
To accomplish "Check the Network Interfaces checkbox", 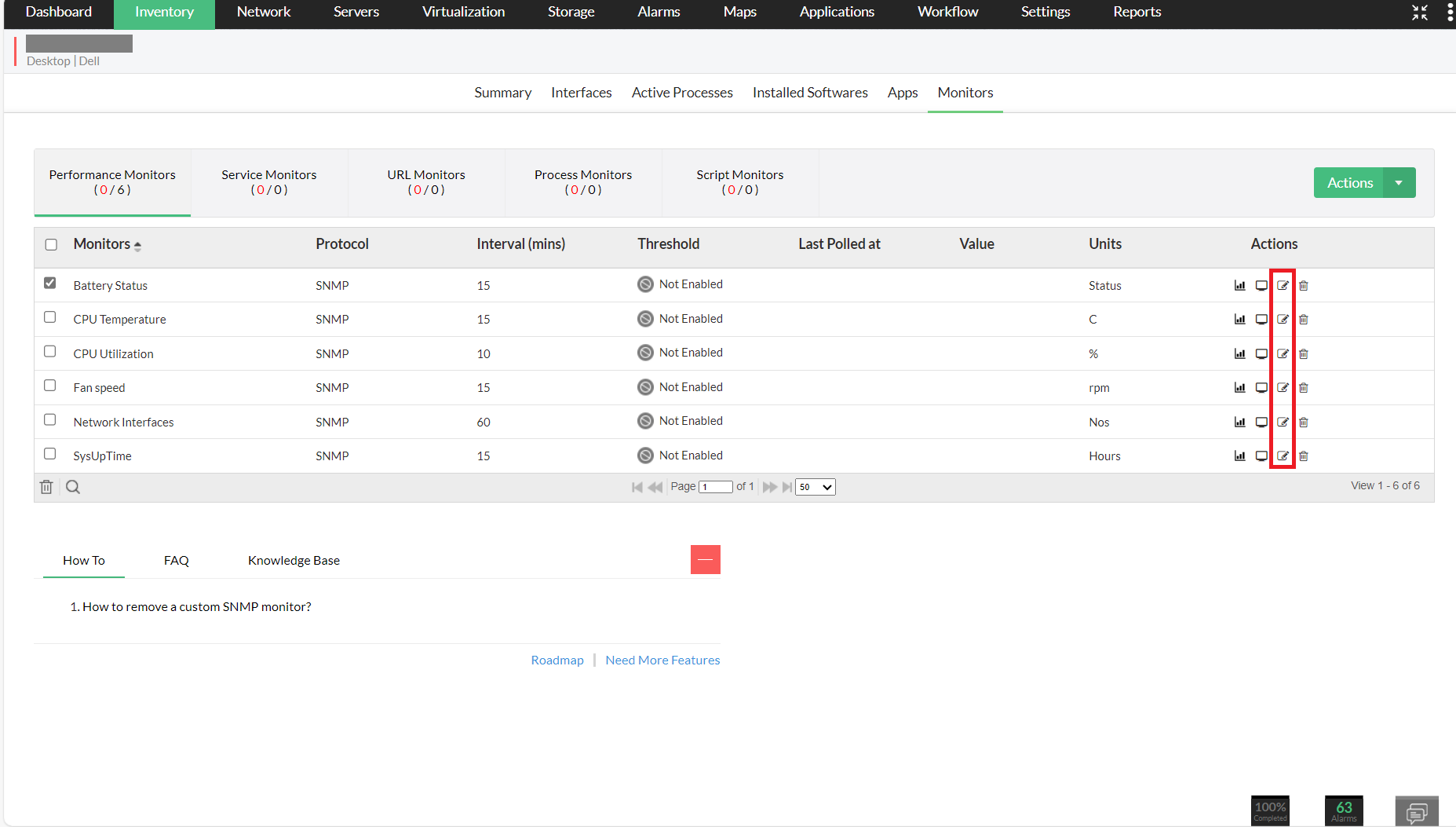I will [50, 419].
